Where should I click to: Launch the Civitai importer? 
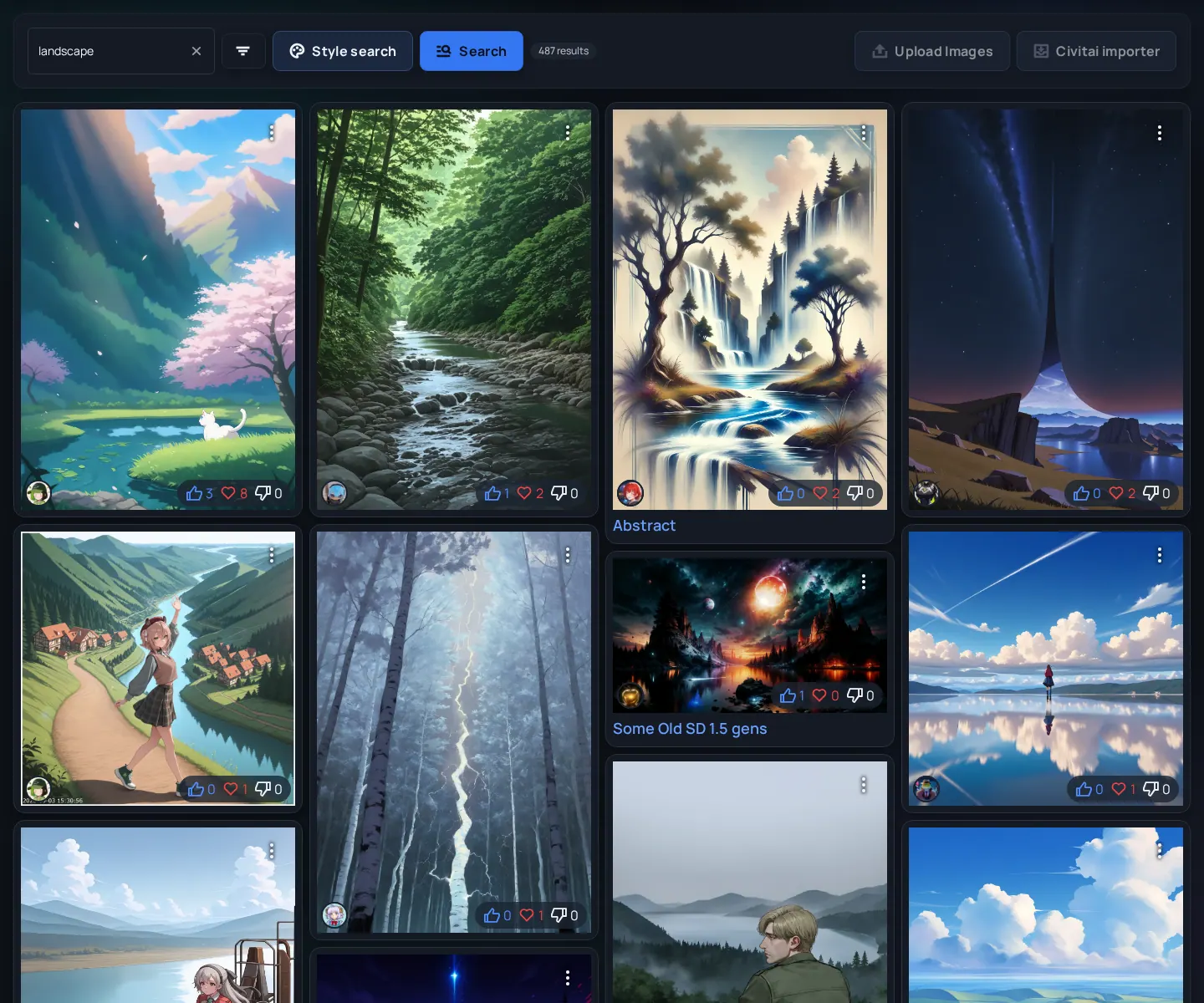click(x=1096, y=51)
